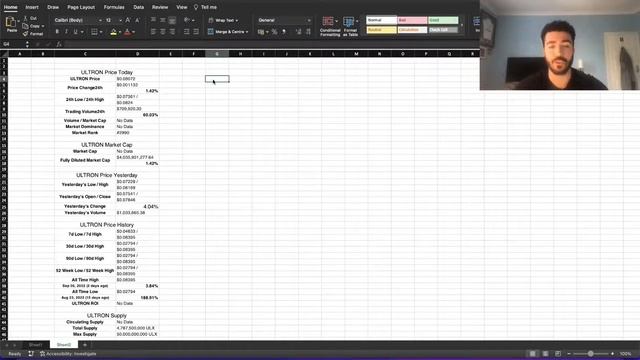
Task: Apply red font color
Action: (x=127, y=32)
